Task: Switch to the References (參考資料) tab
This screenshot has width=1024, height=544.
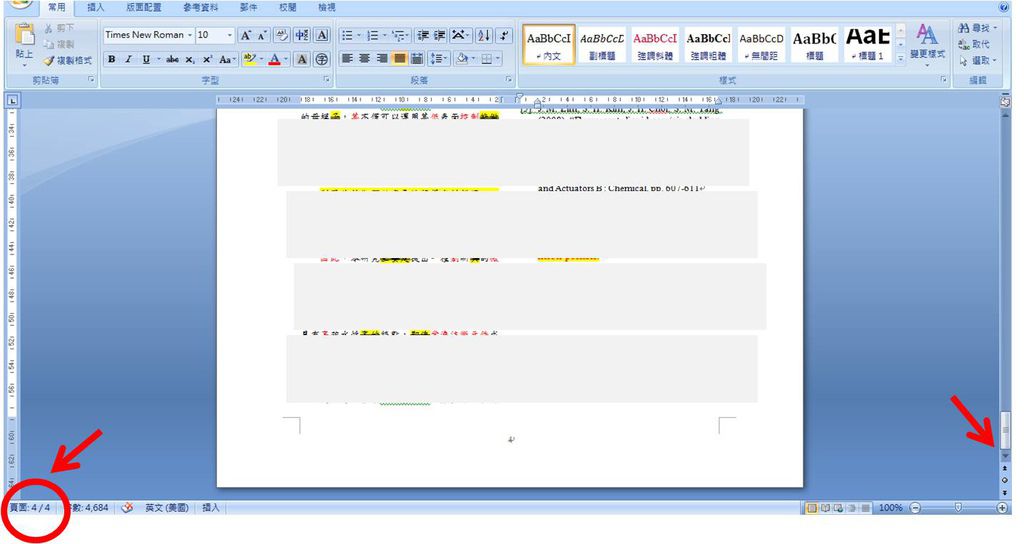Action: click(x=200, y=8)
